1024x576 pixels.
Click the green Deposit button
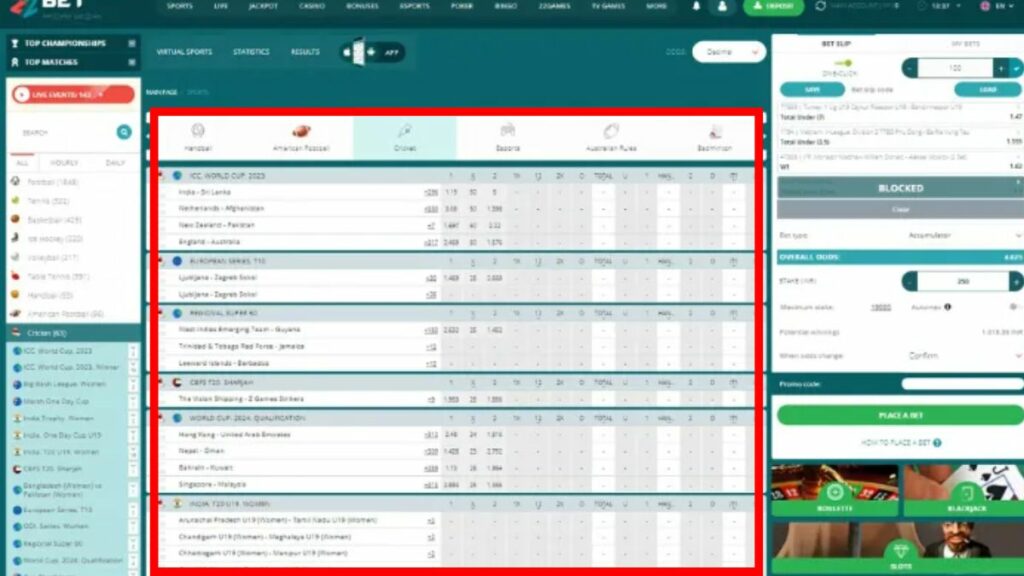tap(773, 6)
